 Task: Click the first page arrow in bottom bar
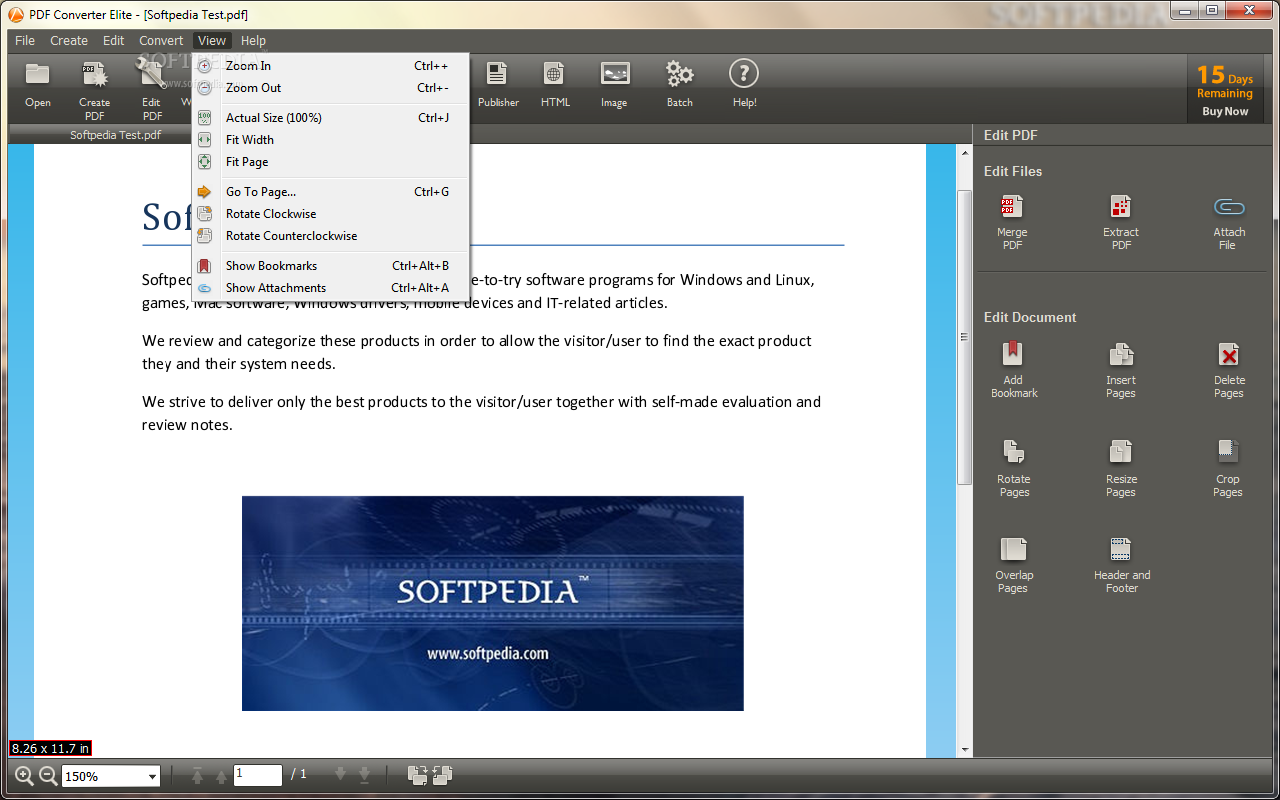(x=197, y=775)
